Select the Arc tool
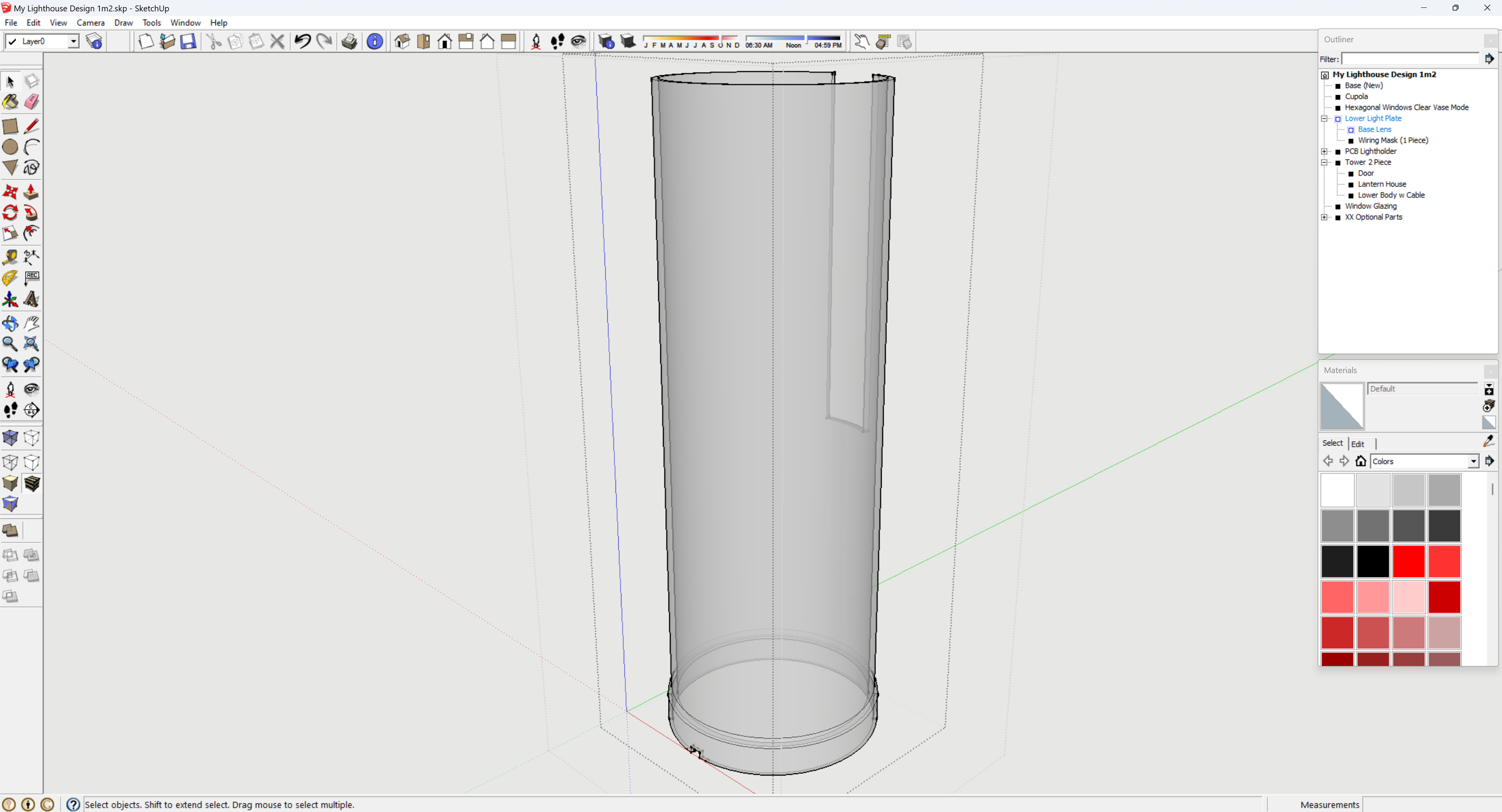The image size is (1502, 812). (31, 147)
